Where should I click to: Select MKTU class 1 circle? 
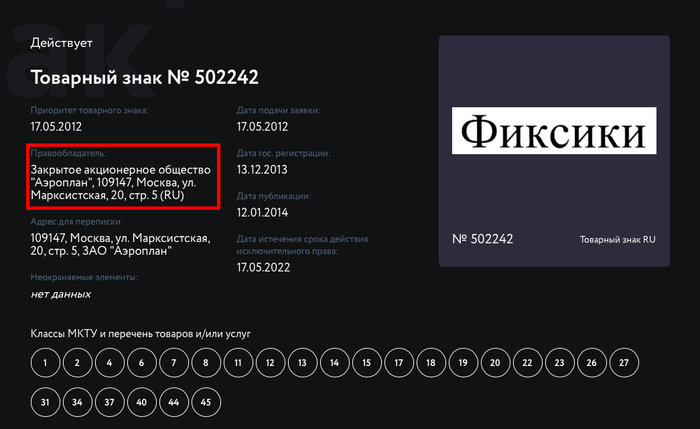(45, 362)
